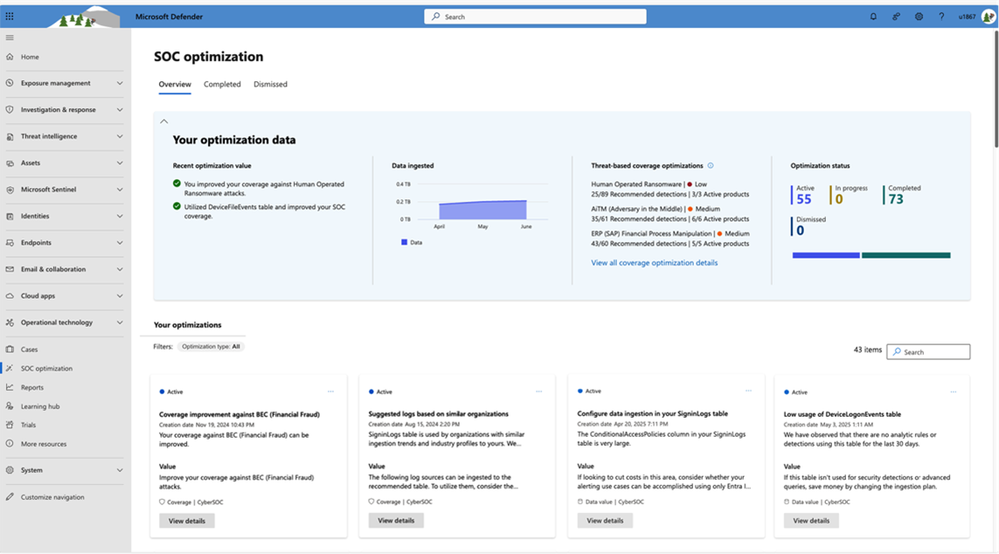Click View details on DeviceLogonEvents card
This screenshot has height=554, width=999.
click(x=811, y=520)
